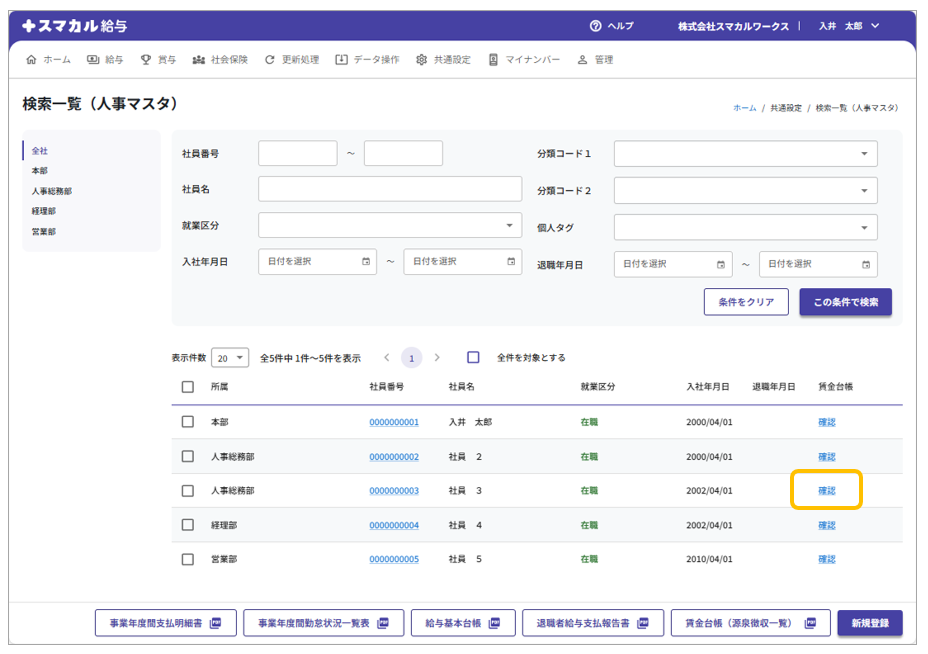The width and height of the screenshot is (928, 654).
Task: Check the row checkbox for 経理部
Action: click(x=188, y=525)
